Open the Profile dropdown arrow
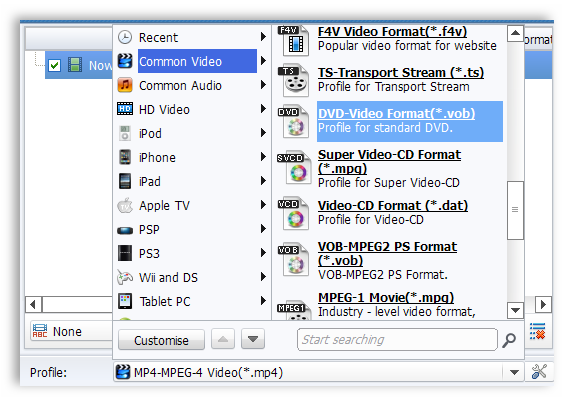Image resolution: width=574 pixels, height=406 pixels. (x=514, y=372)
